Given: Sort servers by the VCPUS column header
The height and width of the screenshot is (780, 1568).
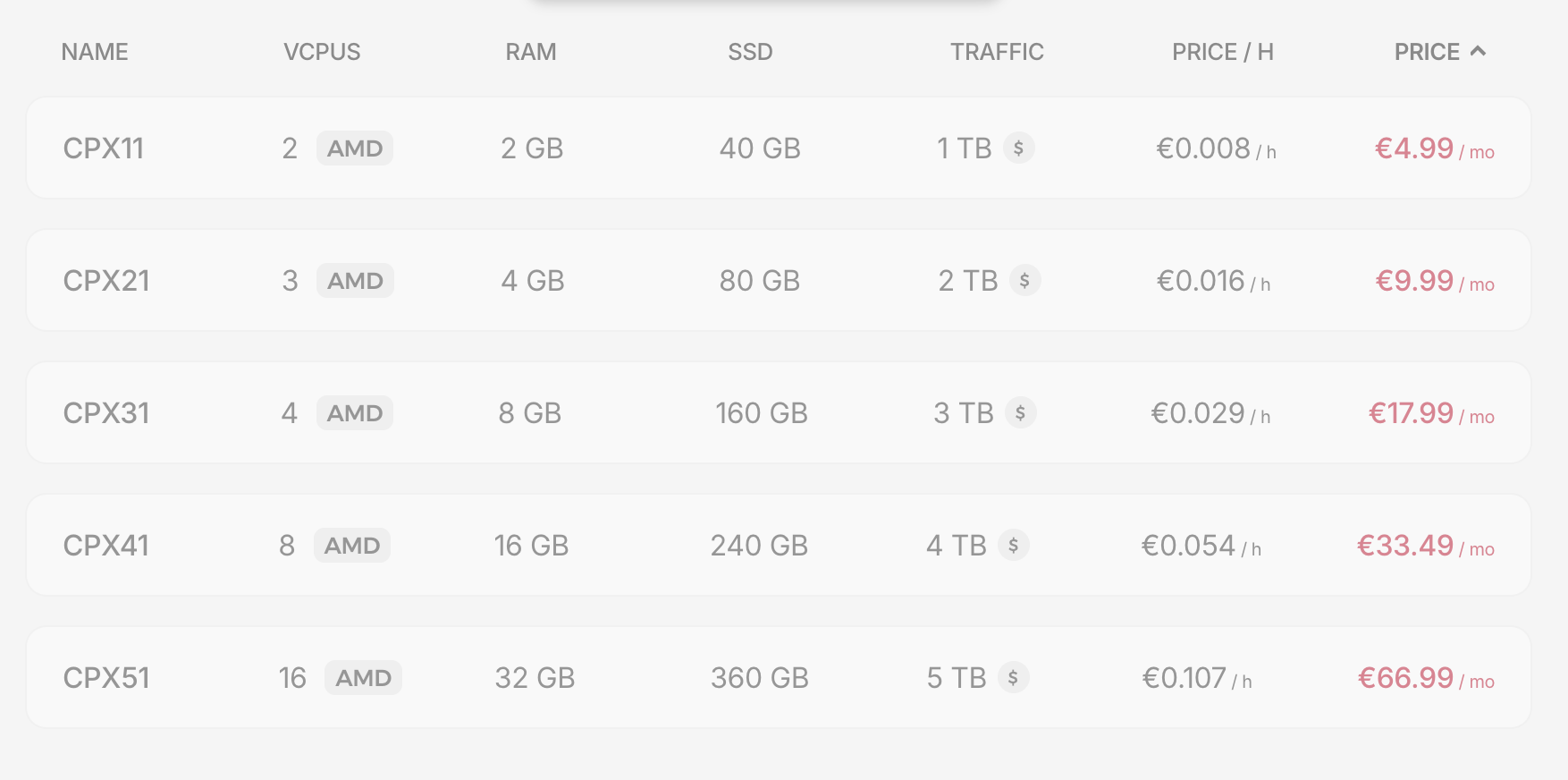Looking at the screenshot, I should (322, 52).
